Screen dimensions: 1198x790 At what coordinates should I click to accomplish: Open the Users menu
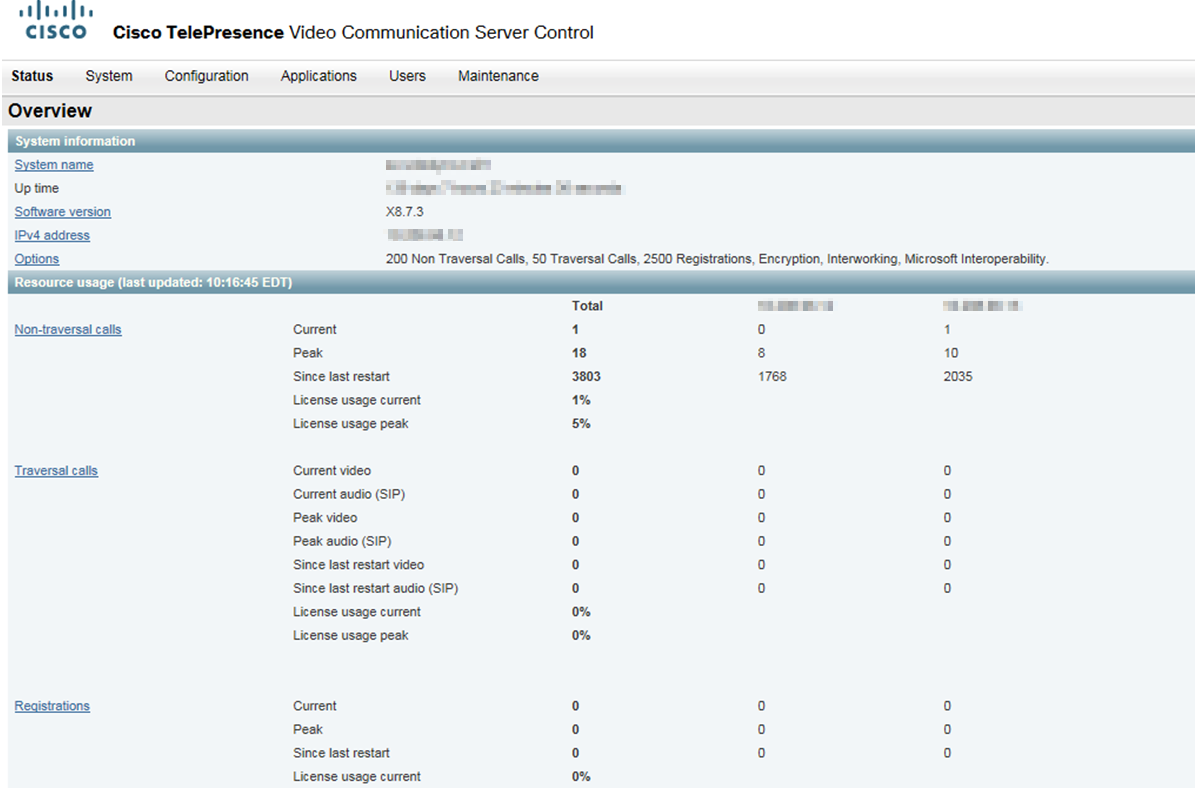pos(407,76)
